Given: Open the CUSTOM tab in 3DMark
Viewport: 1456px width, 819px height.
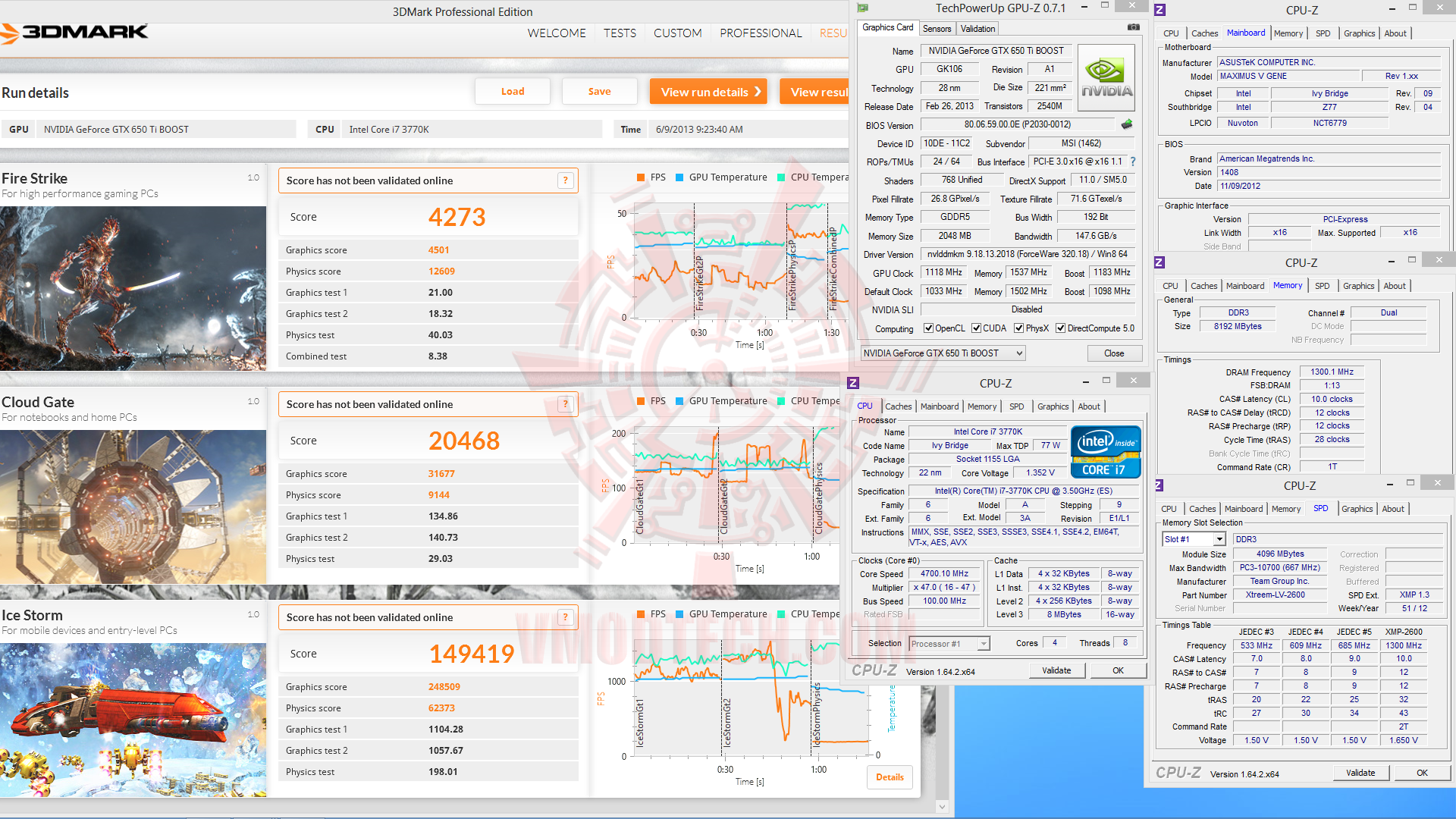Looking at the screenshot, I should pos(677,33).
